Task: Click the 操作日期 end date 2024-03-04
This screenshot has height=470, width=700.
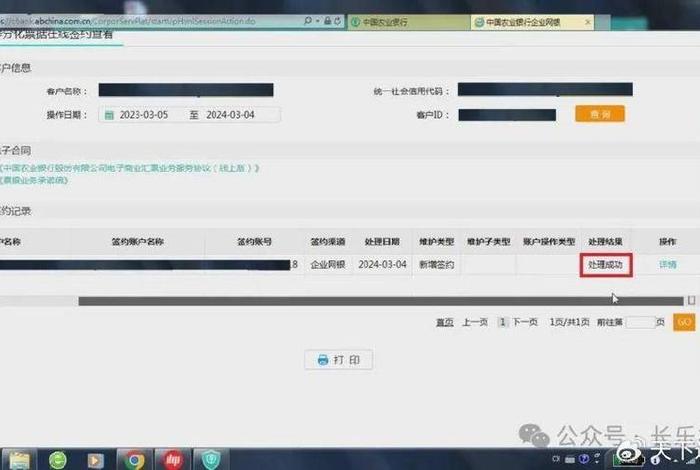Action: 230,115
